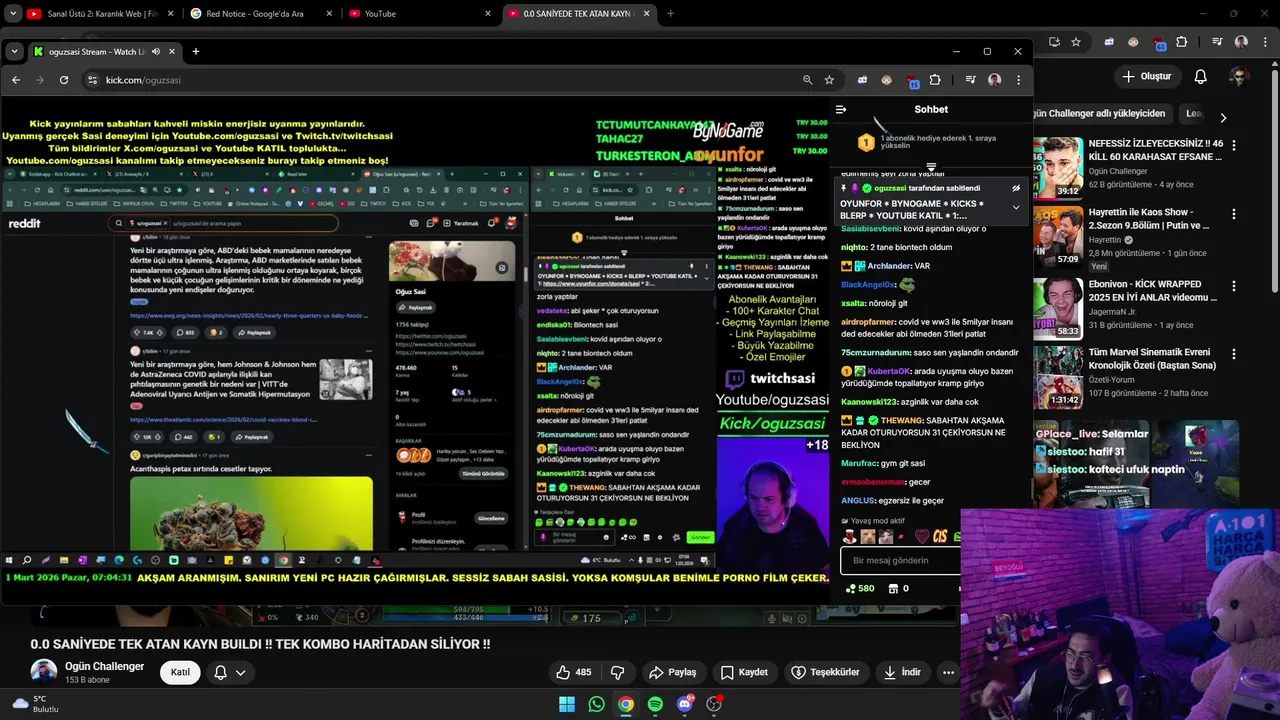Mute the oguzsasi Stream tab audio
The height and width of the screenshot is (720, 1280).
154,51
